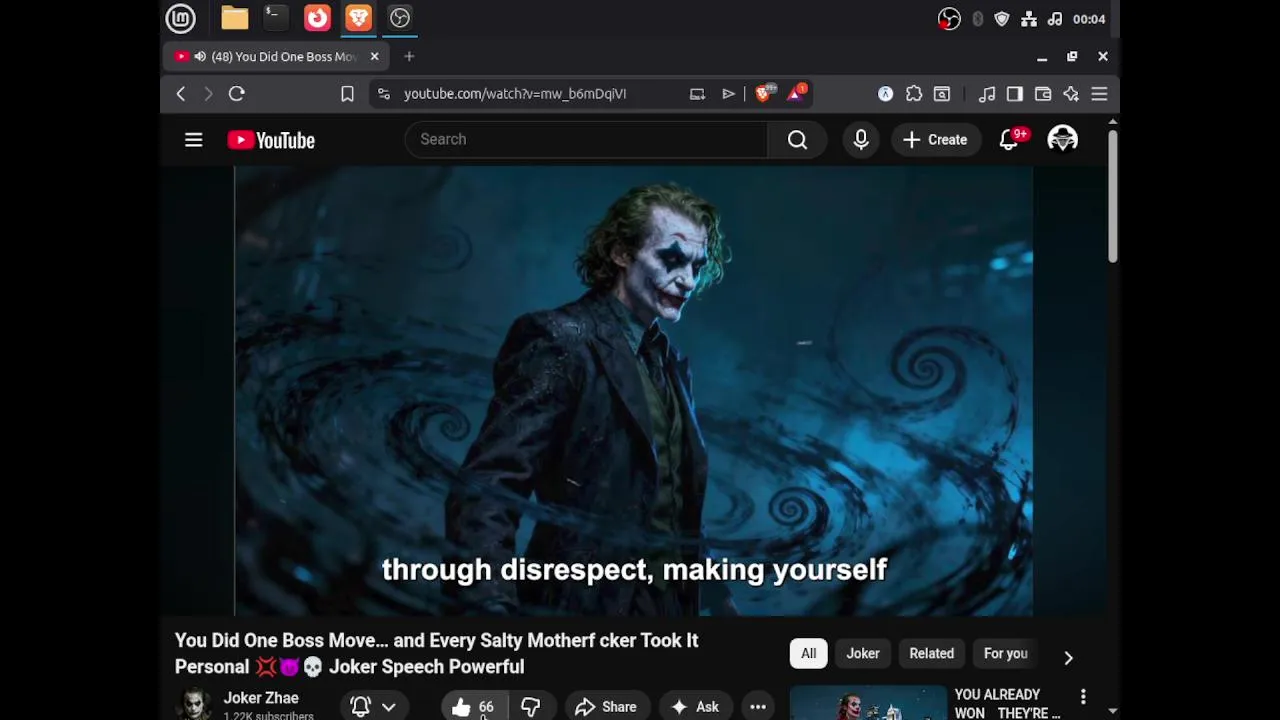The image size is (1280, 720).
Task: Click the Ask AI button
Action: click(x=695, y=707)
